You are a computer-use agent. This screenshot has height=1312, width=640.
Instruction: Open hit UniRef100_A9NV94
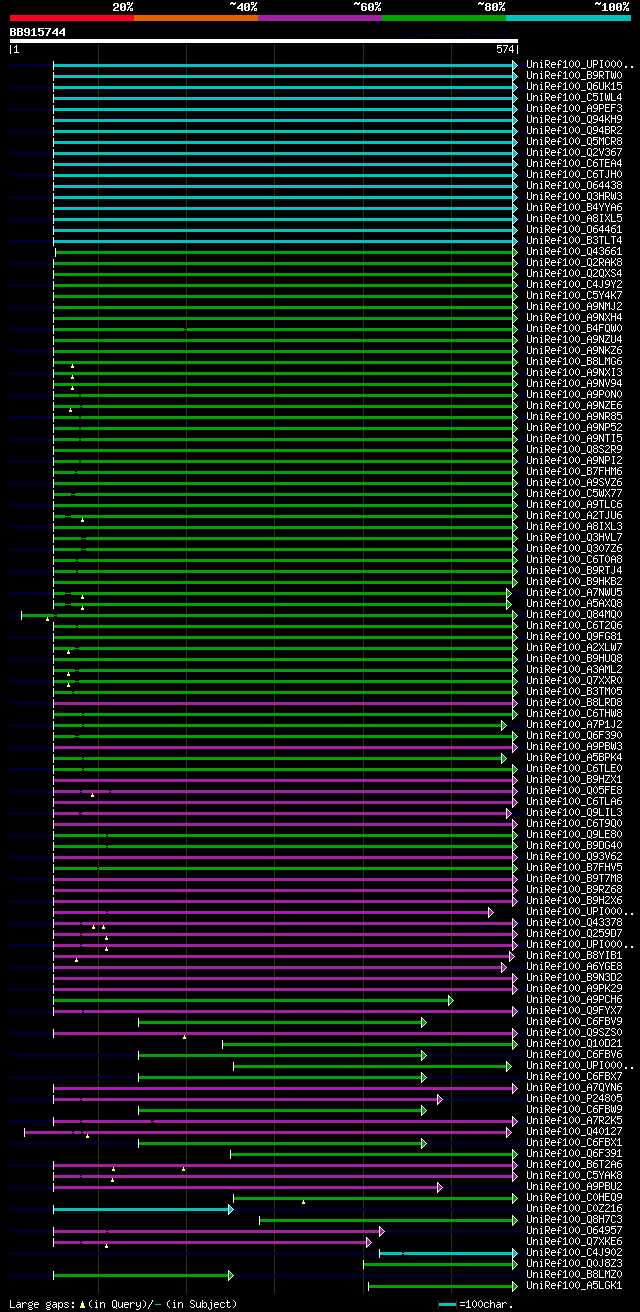[x=574, y=383]
